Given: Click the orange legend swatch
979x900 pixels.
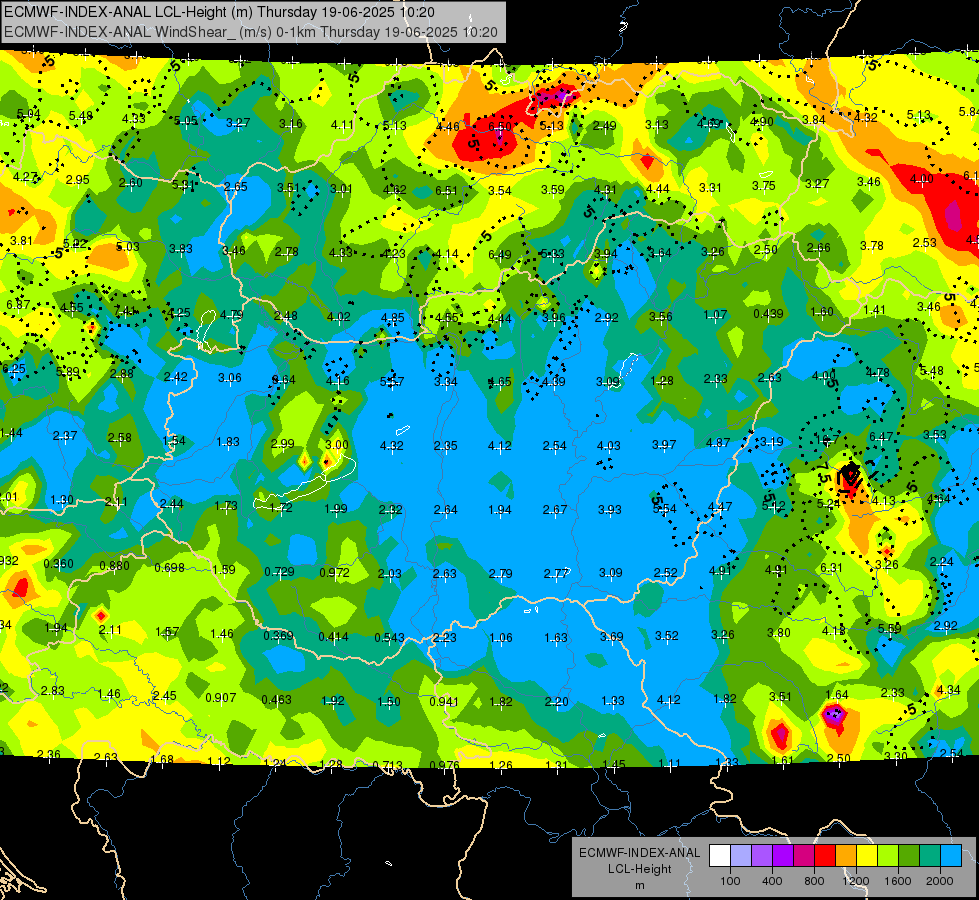Looking at the screenshot, I should (x=846, y=856).
